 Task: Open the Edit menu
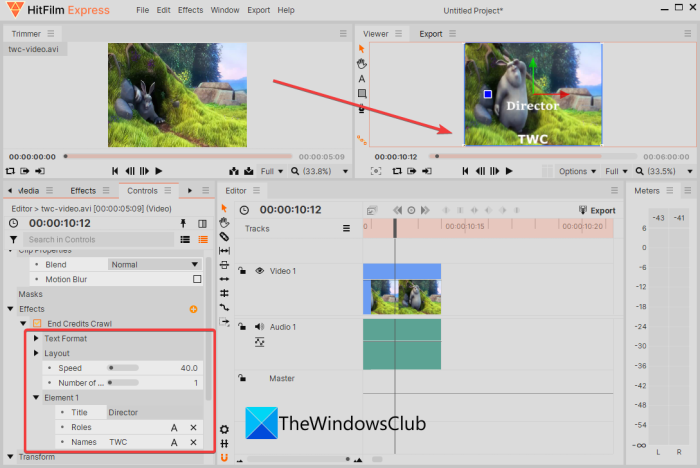(163, 10)
